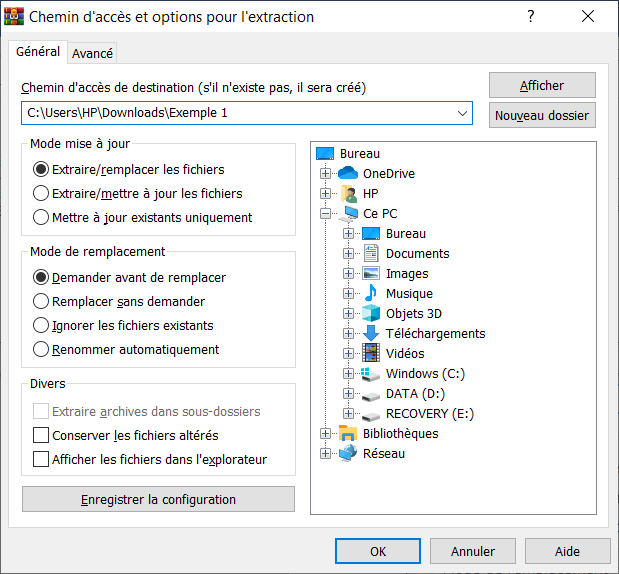
Task: Expand the OneDrive tree node
Action: tap(325, 173)
